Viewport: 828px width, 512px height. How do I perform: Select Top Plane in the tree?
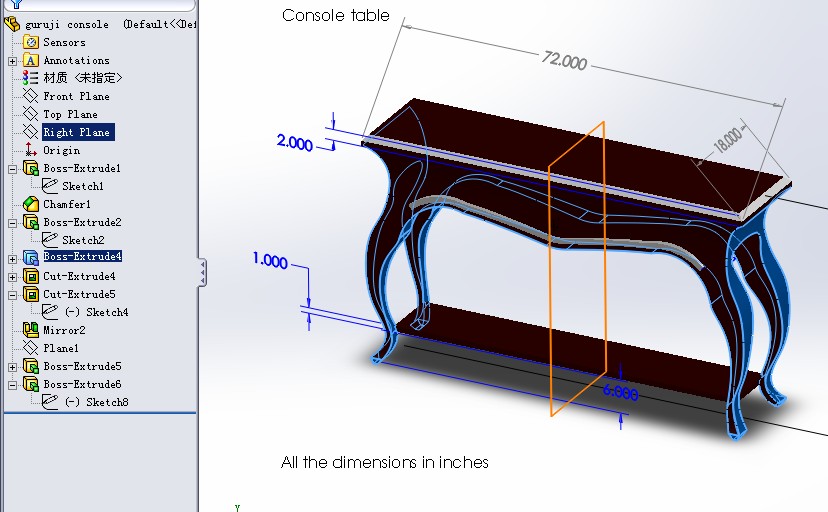(70, 114)
